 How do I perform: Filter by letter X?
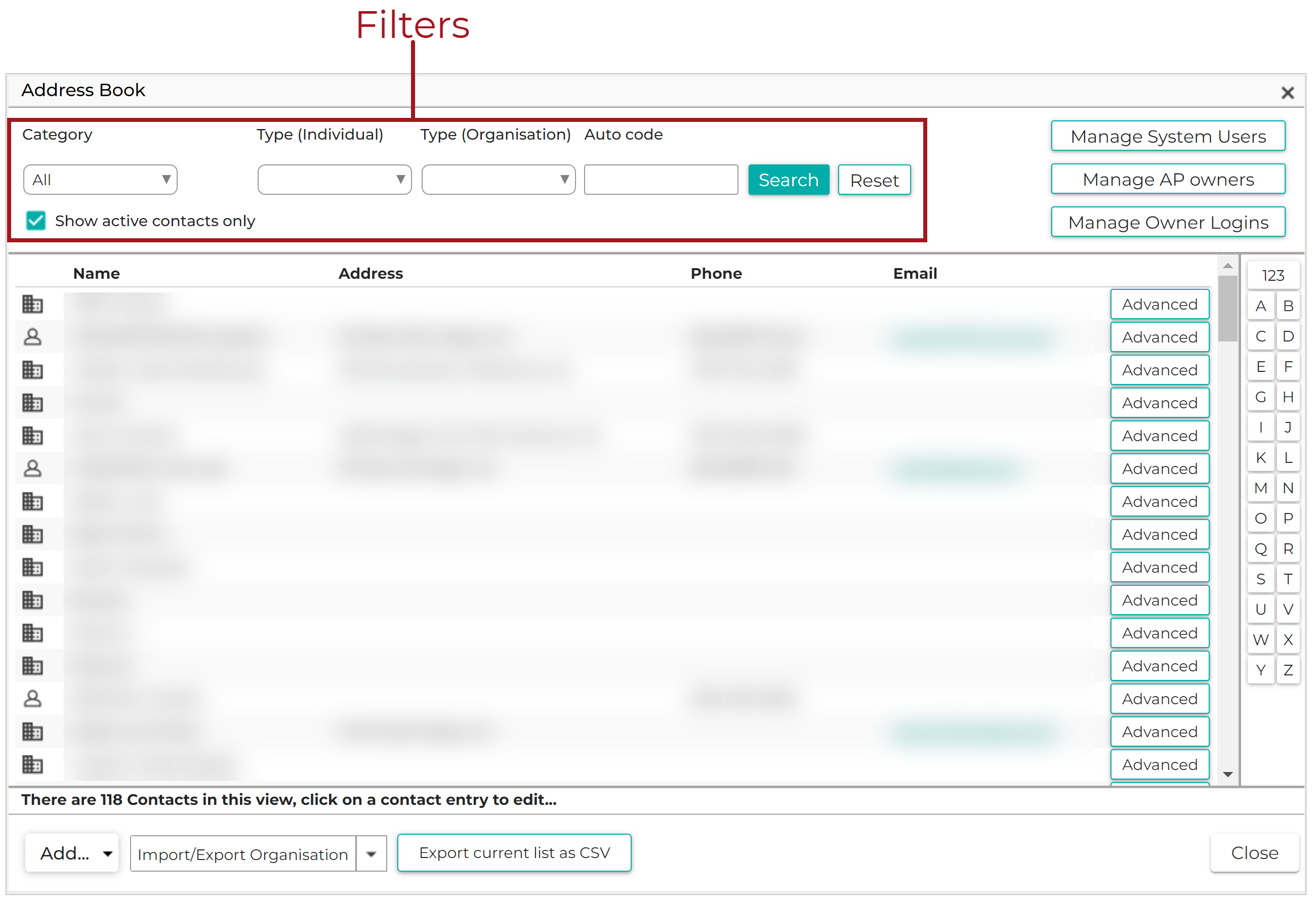(1288, 640)
